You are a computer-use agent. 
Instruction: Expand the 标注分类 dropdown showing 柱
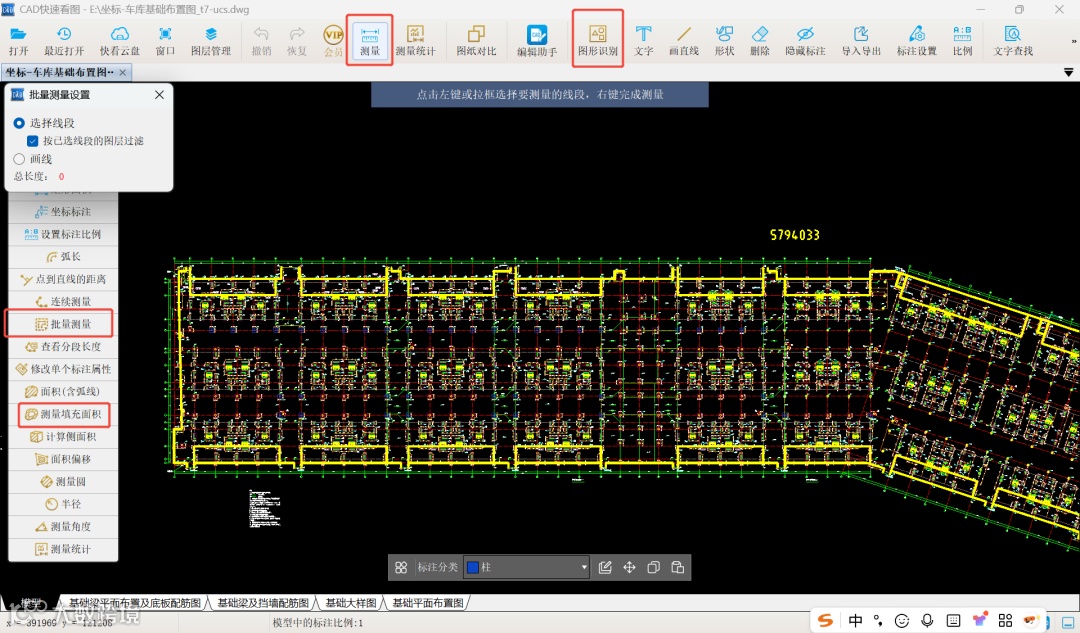coord(584,567)
